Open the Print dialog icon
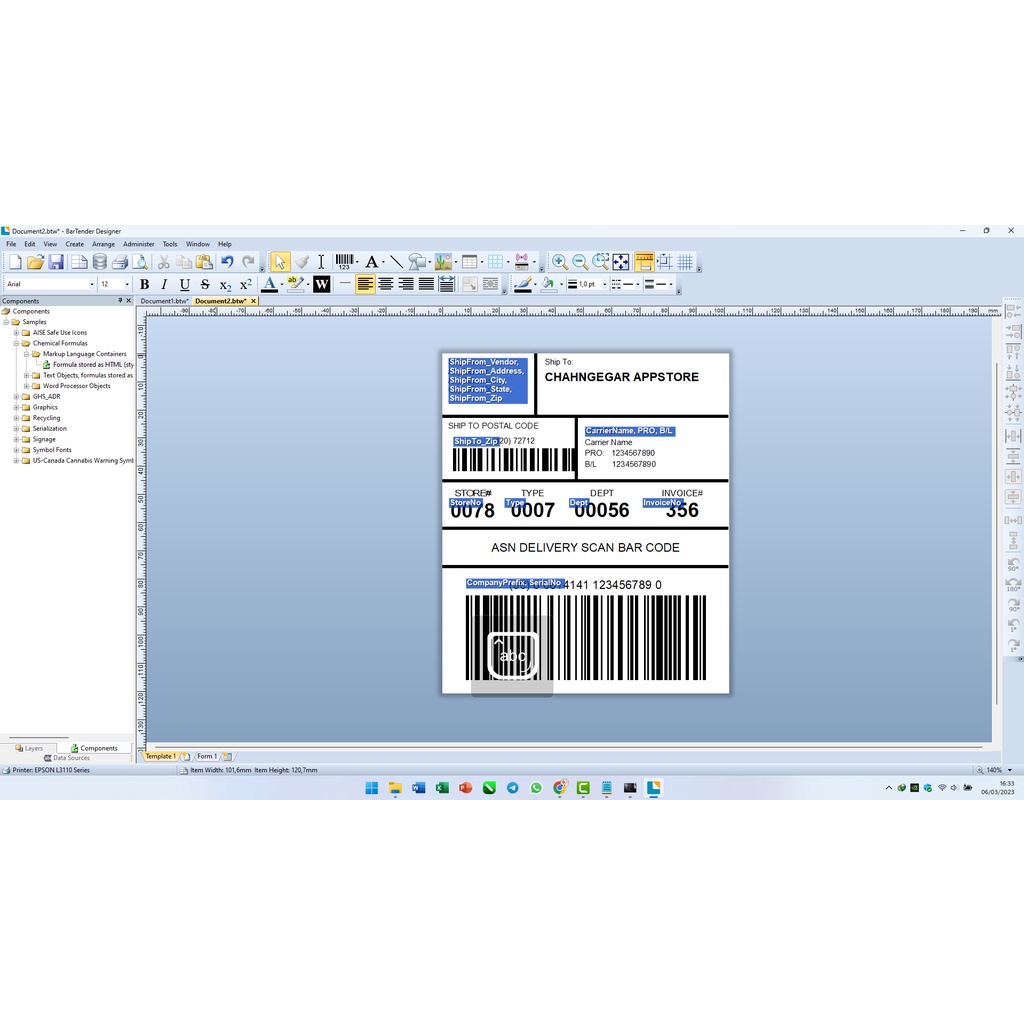Image resolution: width=1024 pixels, height=1024 pixels. 120,262
